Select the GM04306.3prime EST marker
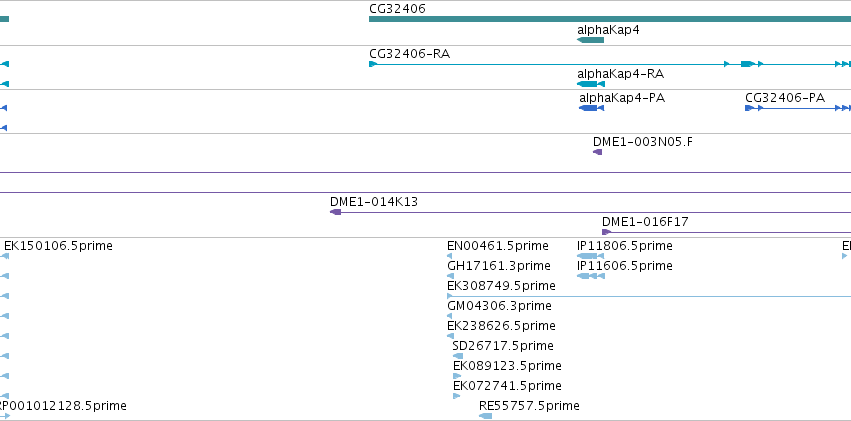Viewport: 851px width, 421px height. [449, 316]
